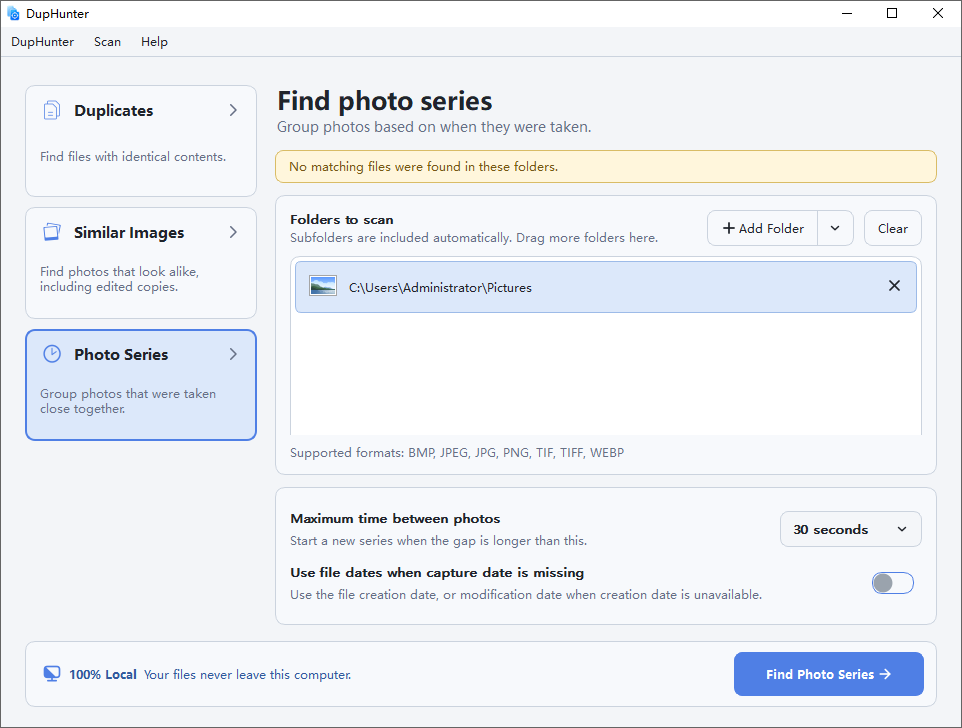Toggle use file dates when capture date missing
962x728 pixels.
[x=892, y=583]
